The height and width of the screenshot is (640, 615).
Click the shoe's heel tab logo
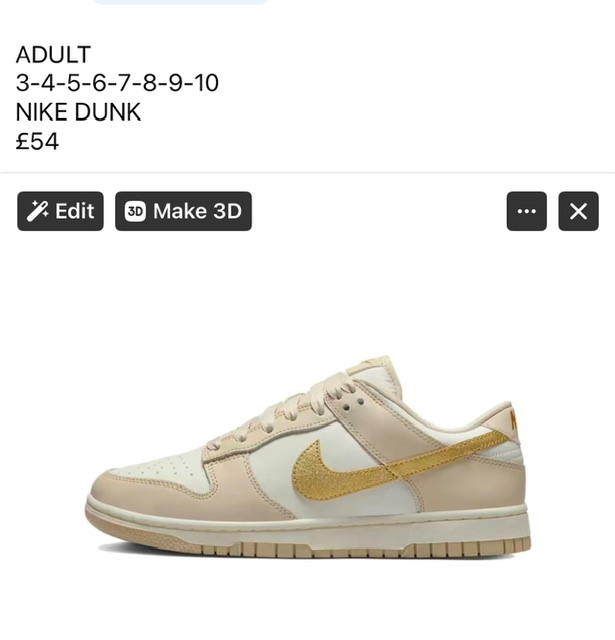tap(514, 420)
